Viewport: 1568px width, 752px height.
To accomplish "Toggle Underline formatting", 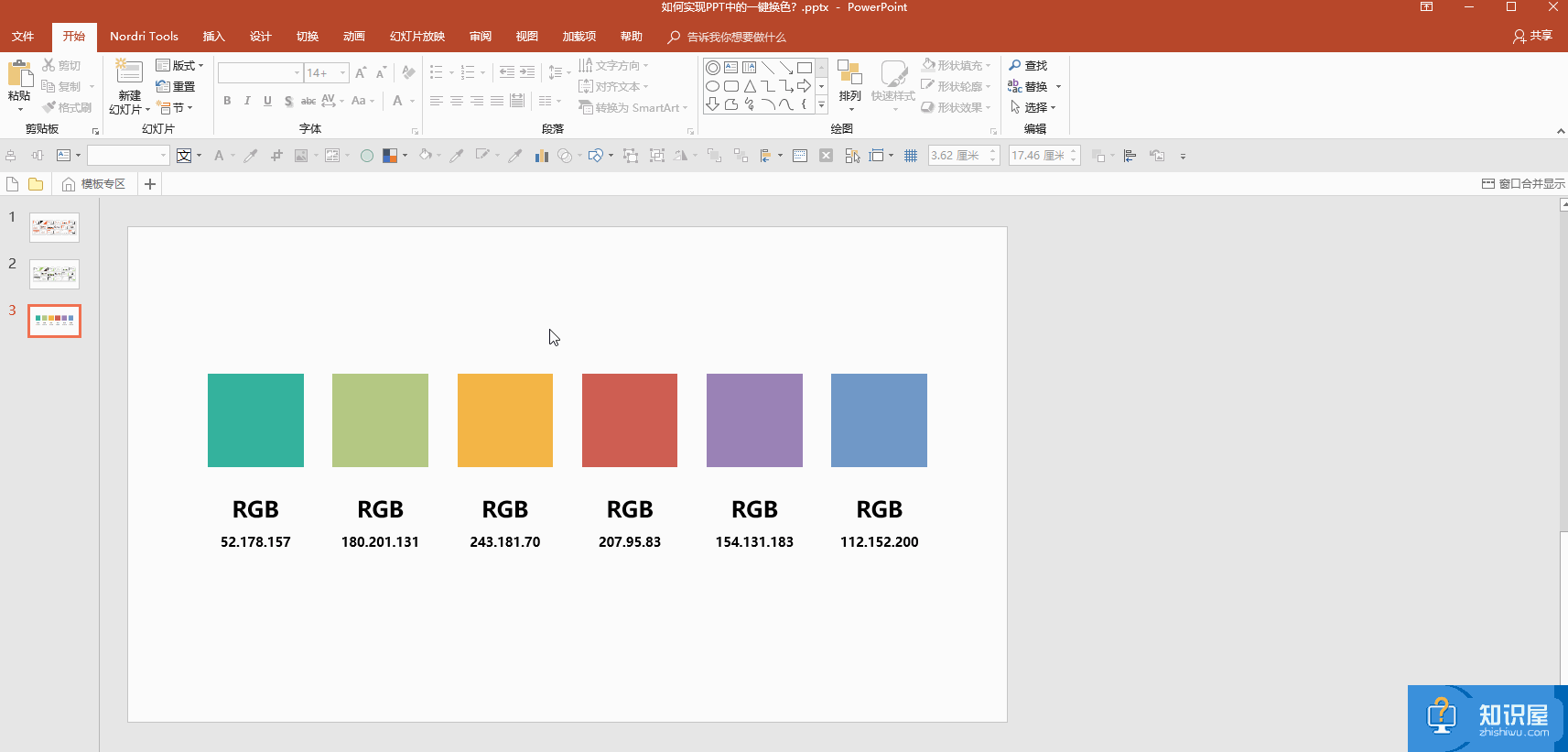I will point(267,101).
